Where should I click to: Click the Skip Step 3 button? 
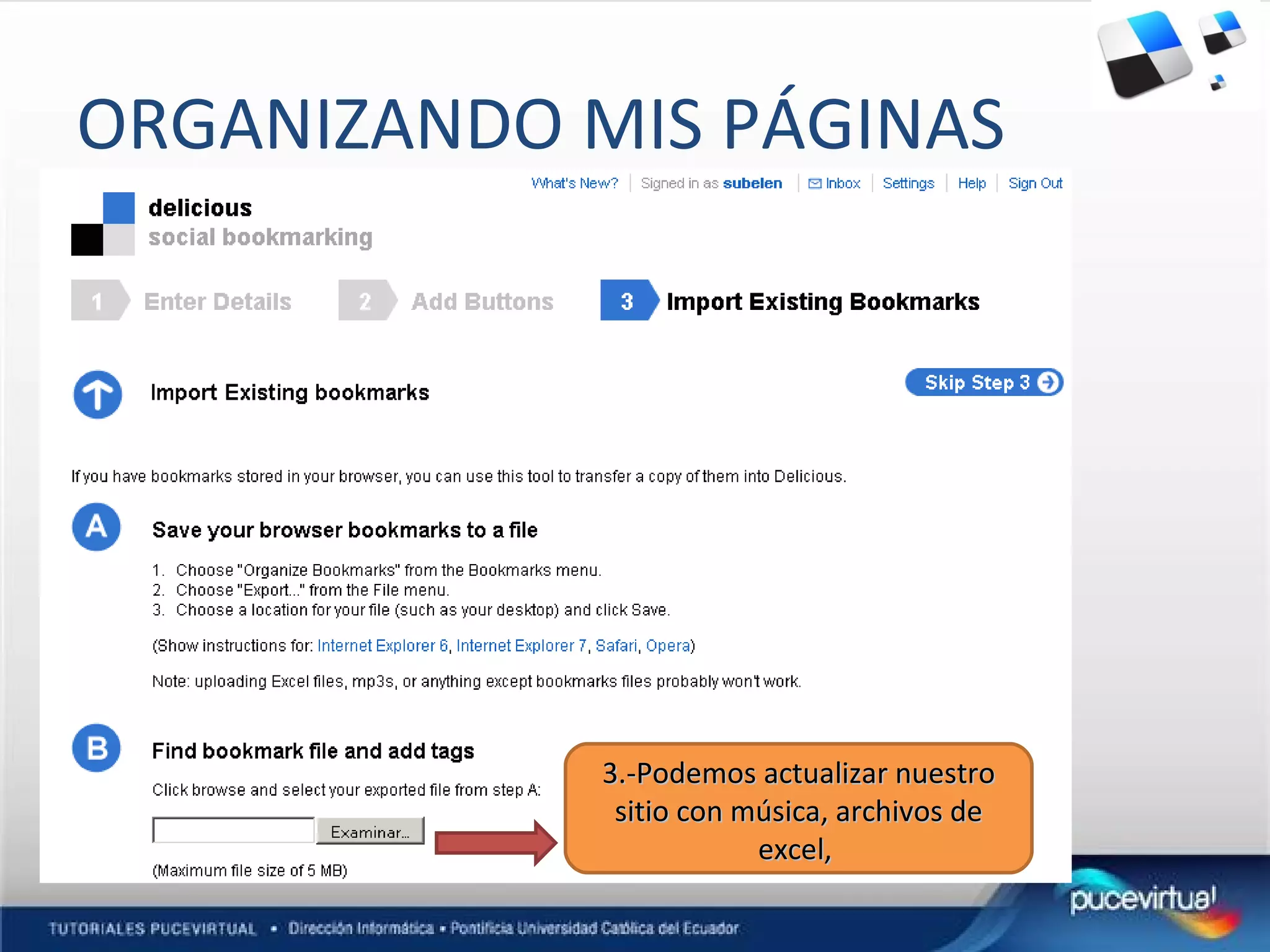point(984,382)
